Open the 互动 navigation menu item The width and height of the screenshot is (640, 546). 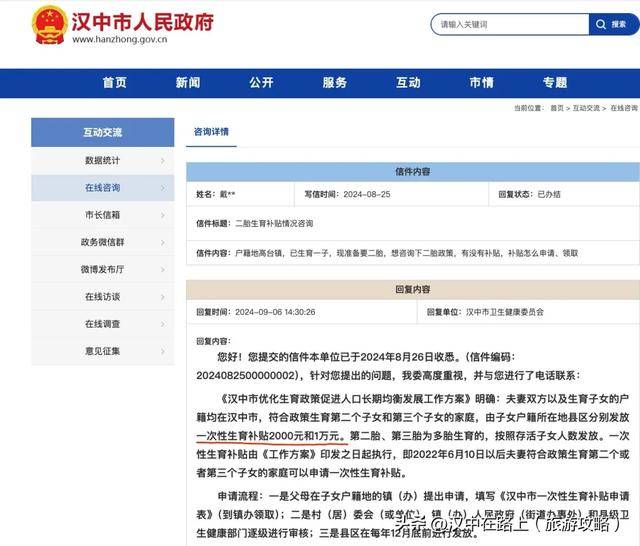408,82
